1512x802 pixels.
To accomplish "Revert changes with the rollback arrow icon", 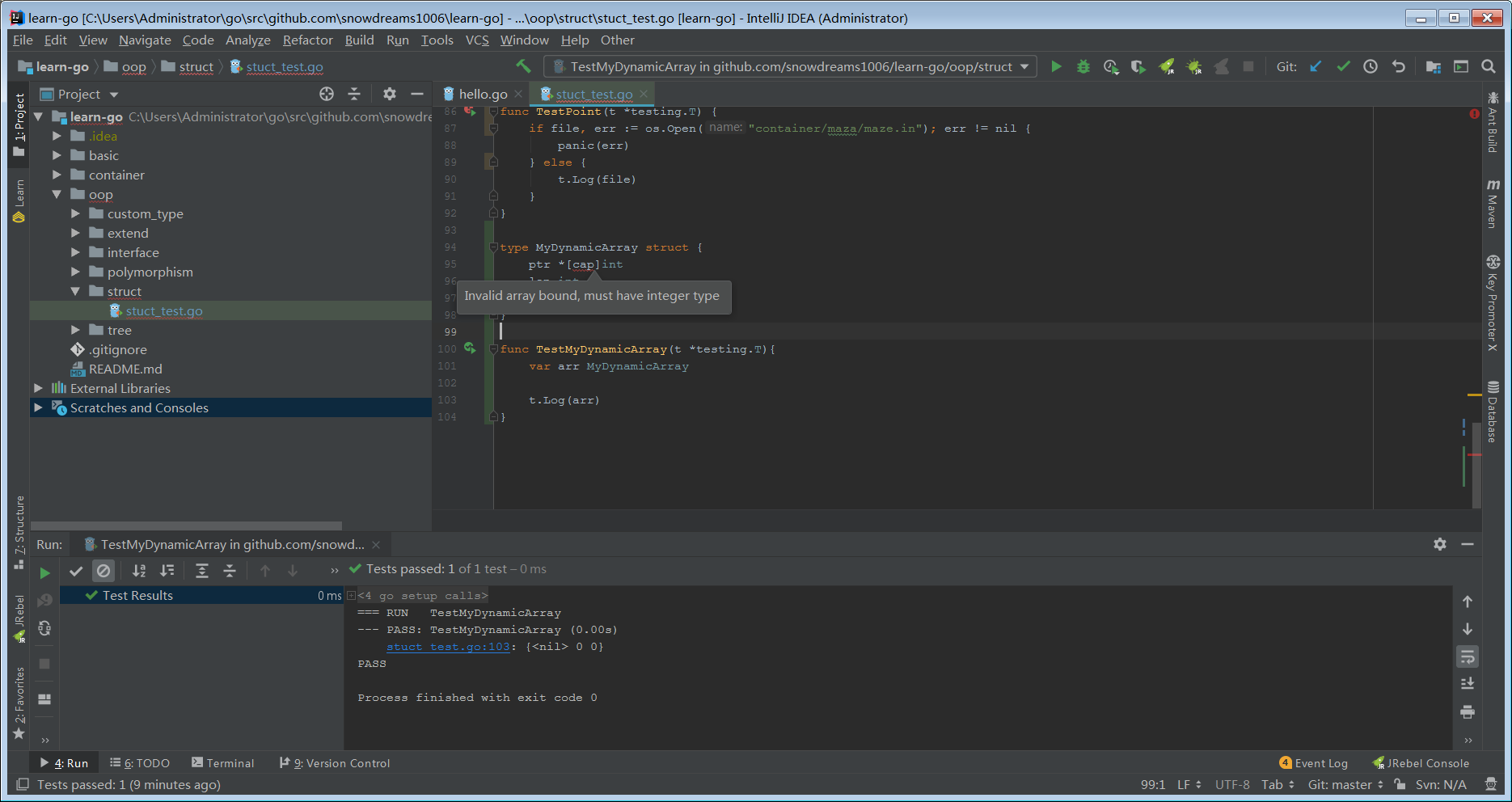I will coord(1399,66).
